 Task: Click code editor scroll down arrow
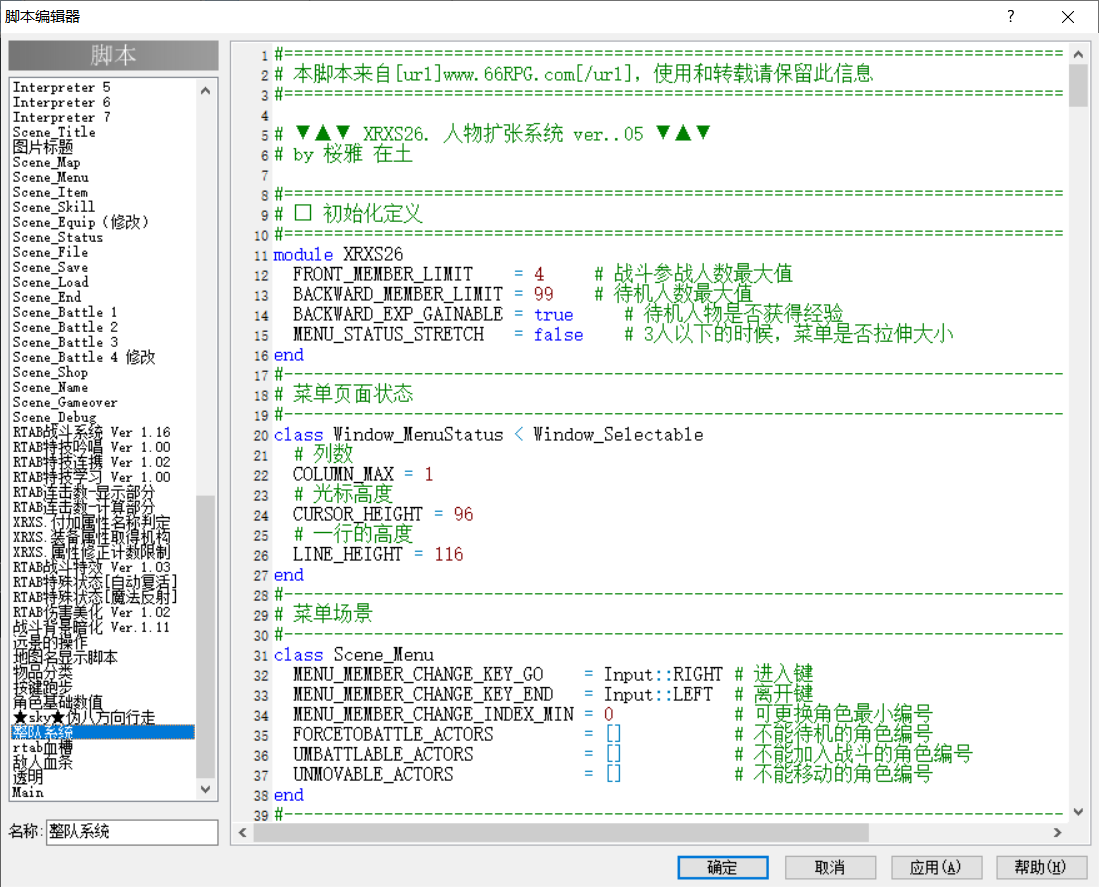[x=1078, y=811]
